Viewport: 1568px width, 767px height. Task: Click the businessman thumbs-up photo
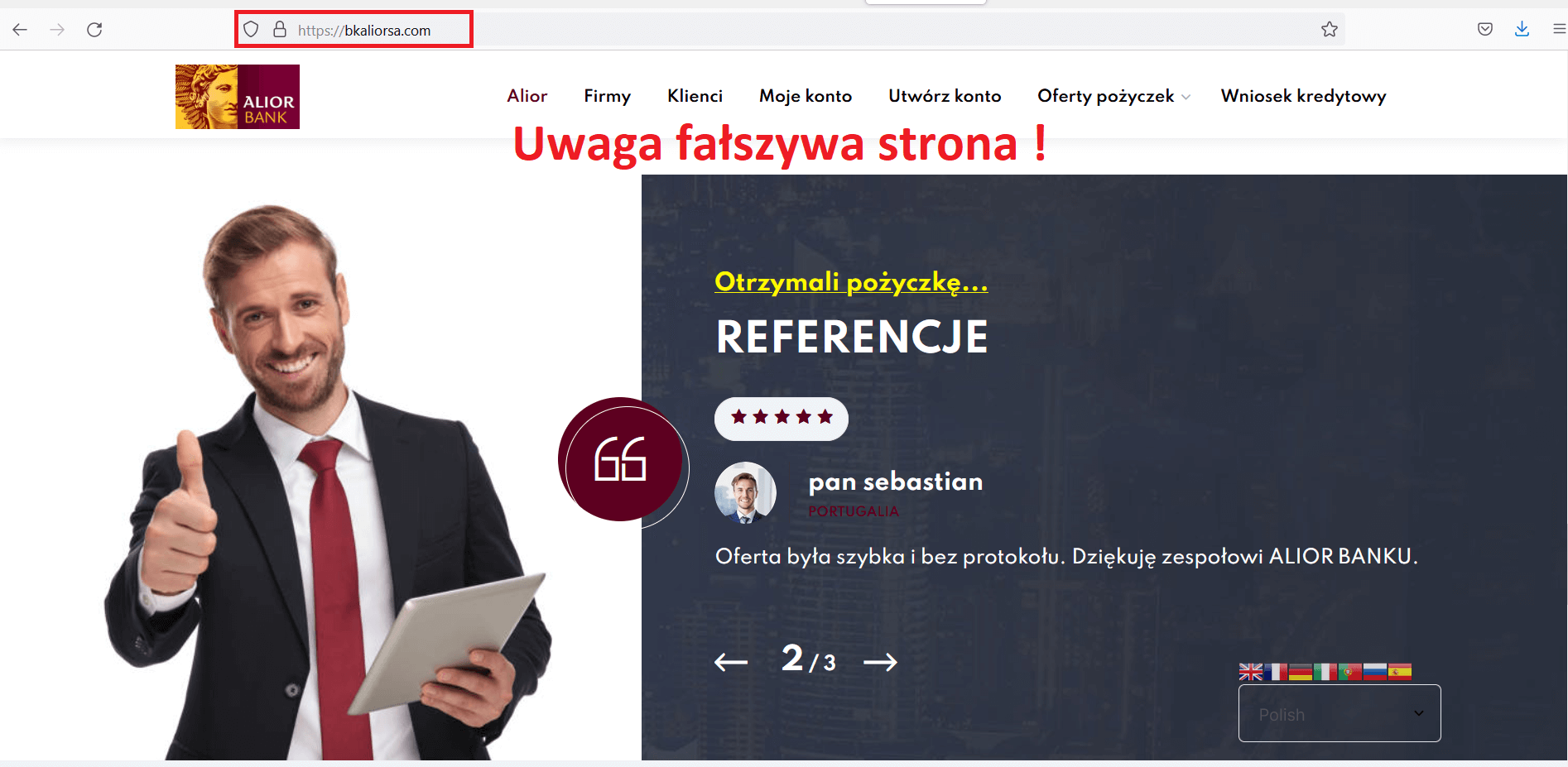coord(327,482)
